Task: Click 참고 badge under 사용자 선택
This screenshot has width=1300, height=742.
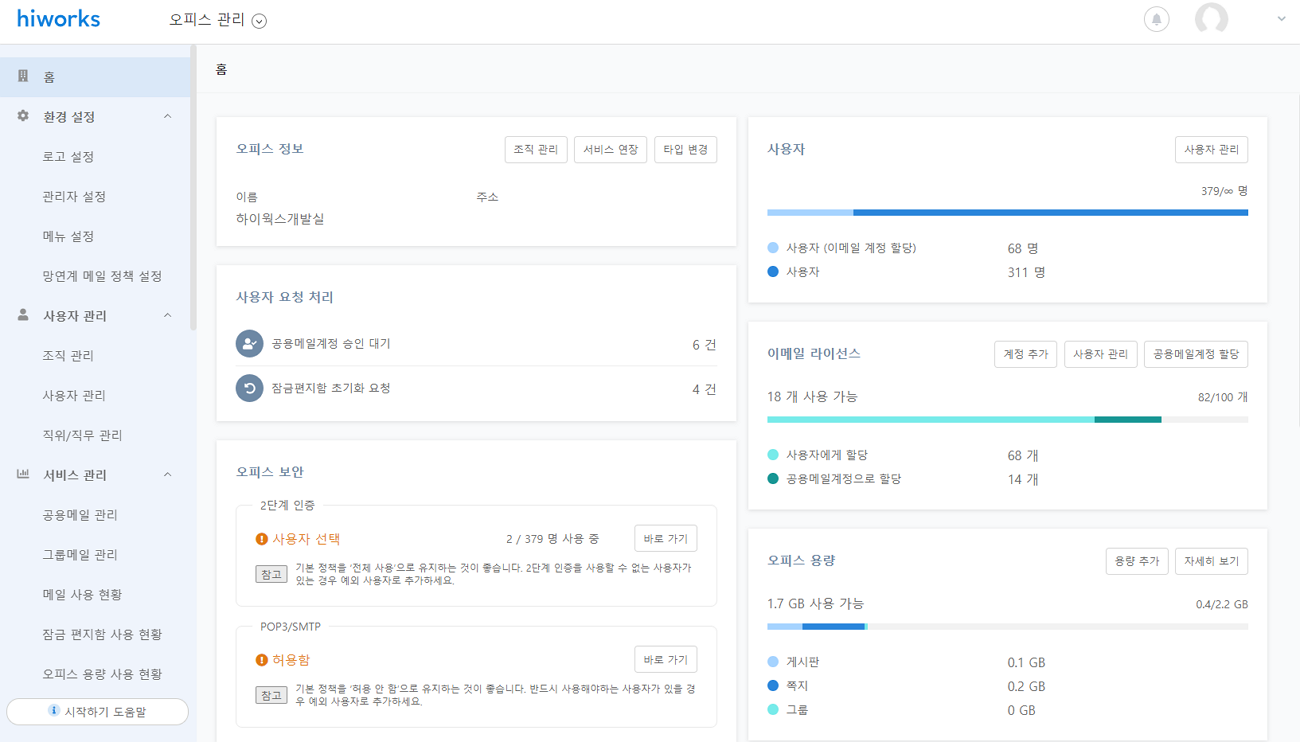Action: point(271,574)
